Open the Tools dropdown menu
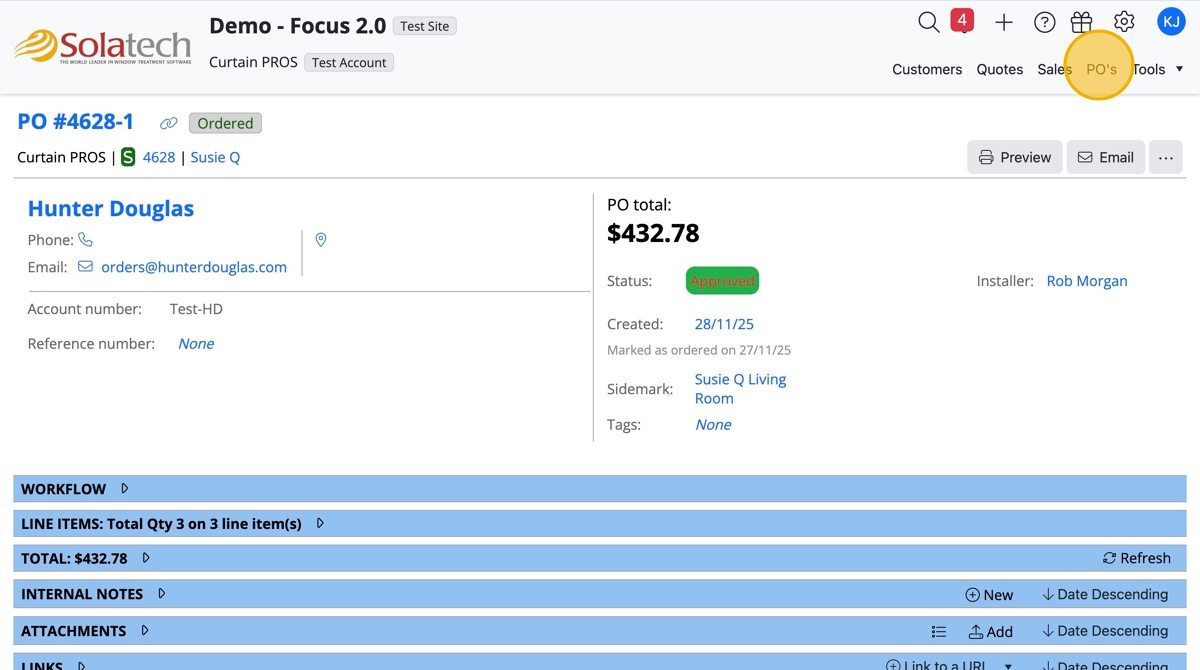This screenshot has height=670, width=1200. click(1158, 69)
